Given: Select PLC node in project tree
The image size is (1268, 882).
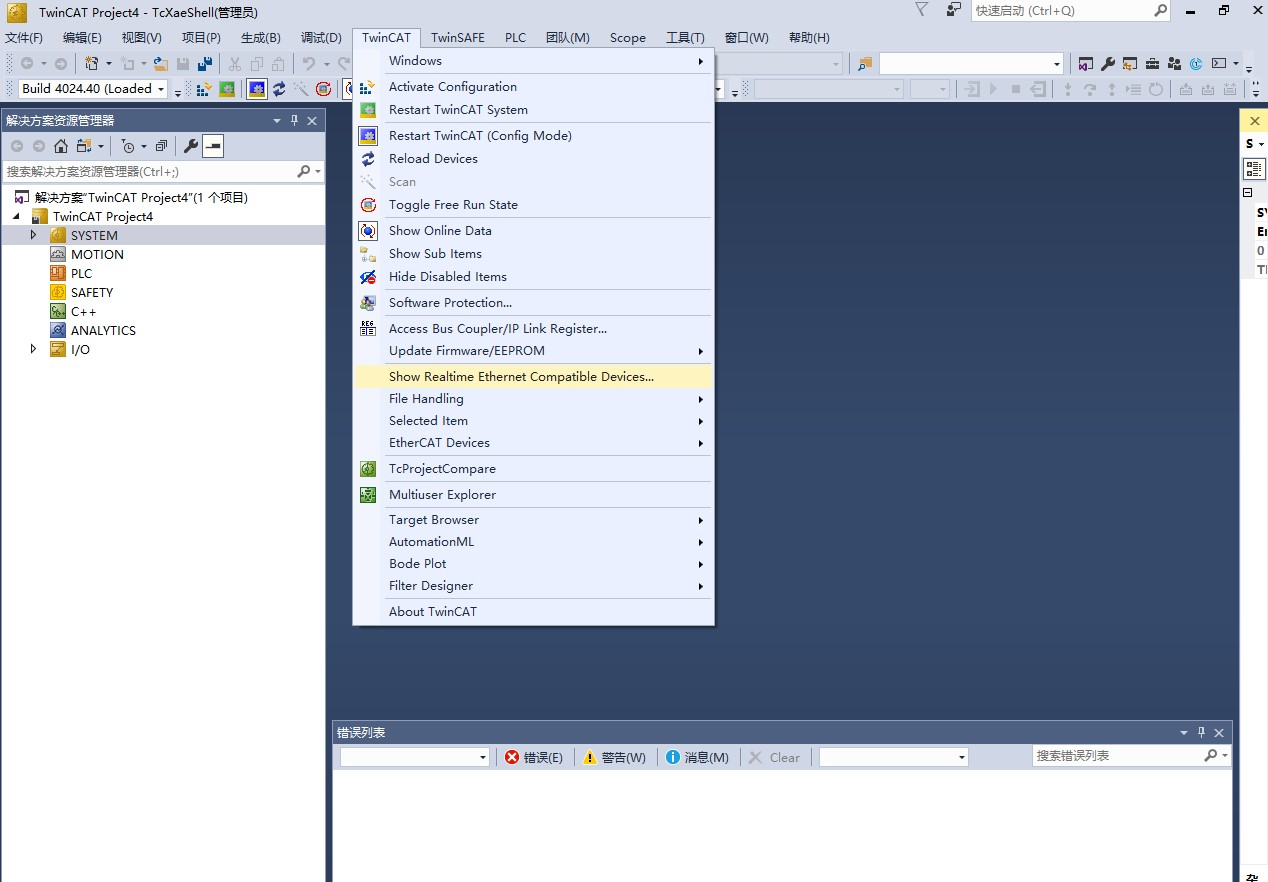Looking at the screenshot, I should 81,273.
